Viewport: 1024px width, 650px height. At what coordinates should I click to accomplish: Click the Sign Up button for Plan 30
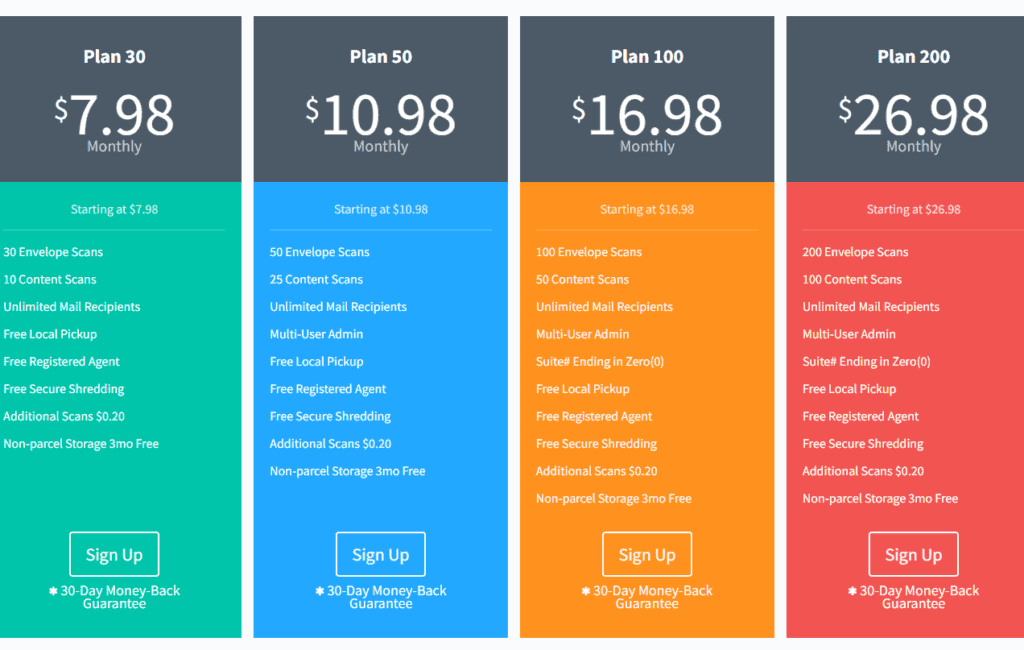click(x=114, y=554)
